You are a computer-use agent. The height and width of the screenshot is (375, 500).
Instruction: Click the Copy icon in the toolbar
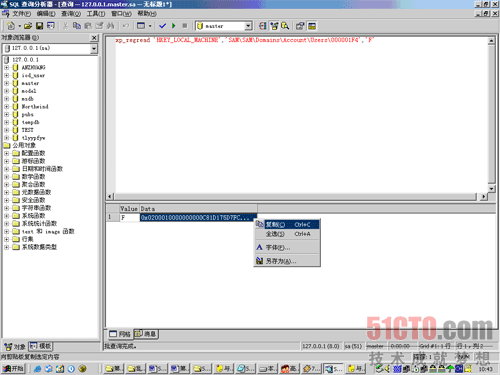[x=77, y=26]
